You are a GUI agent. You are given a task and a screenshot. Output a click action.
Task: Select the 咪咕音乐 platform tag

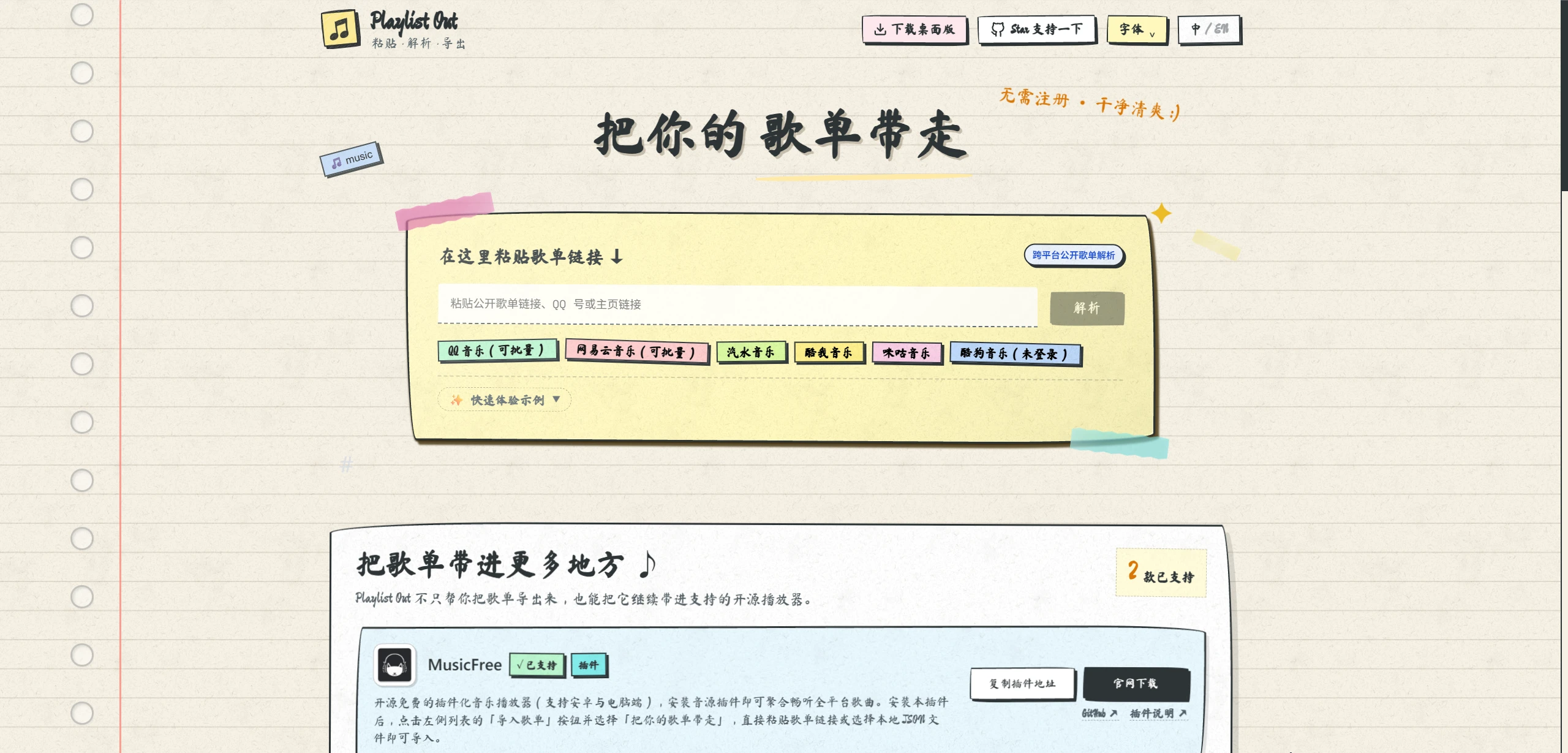[x=907, y=353]
